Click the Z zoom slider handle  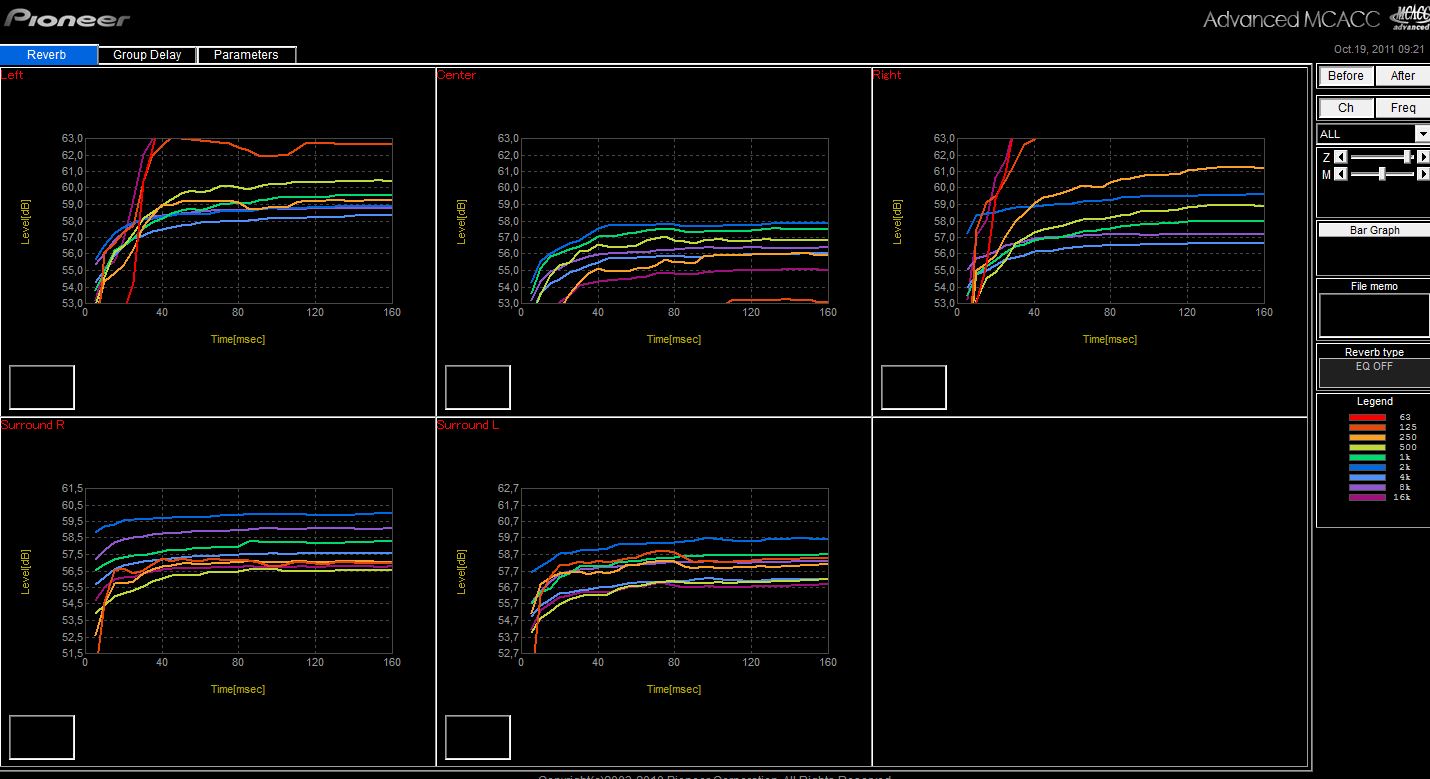point(1407,157)
